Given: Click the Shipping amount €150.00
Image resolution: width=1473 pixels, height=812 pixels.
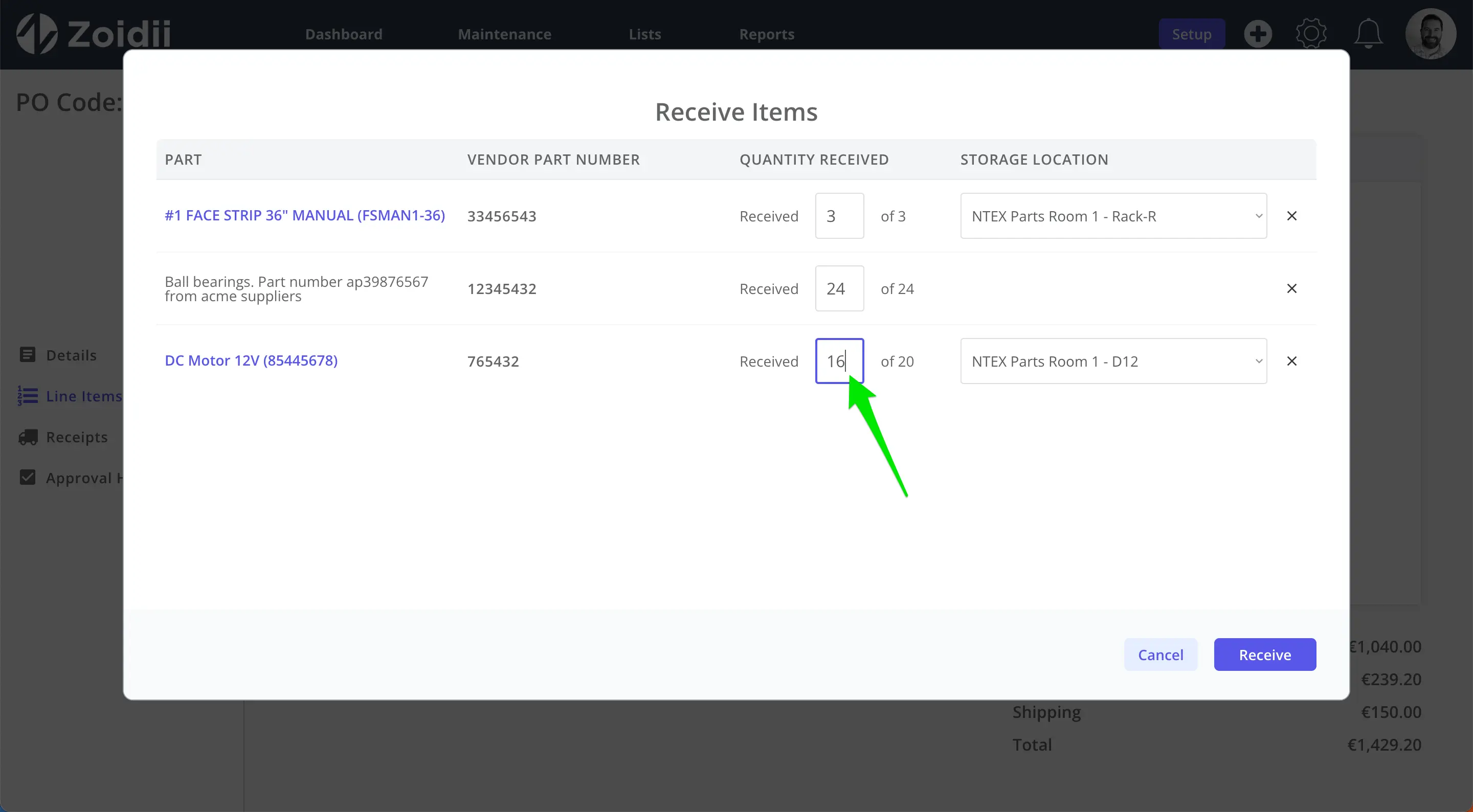Looking at the screenshot, I should click(1391, 712).
